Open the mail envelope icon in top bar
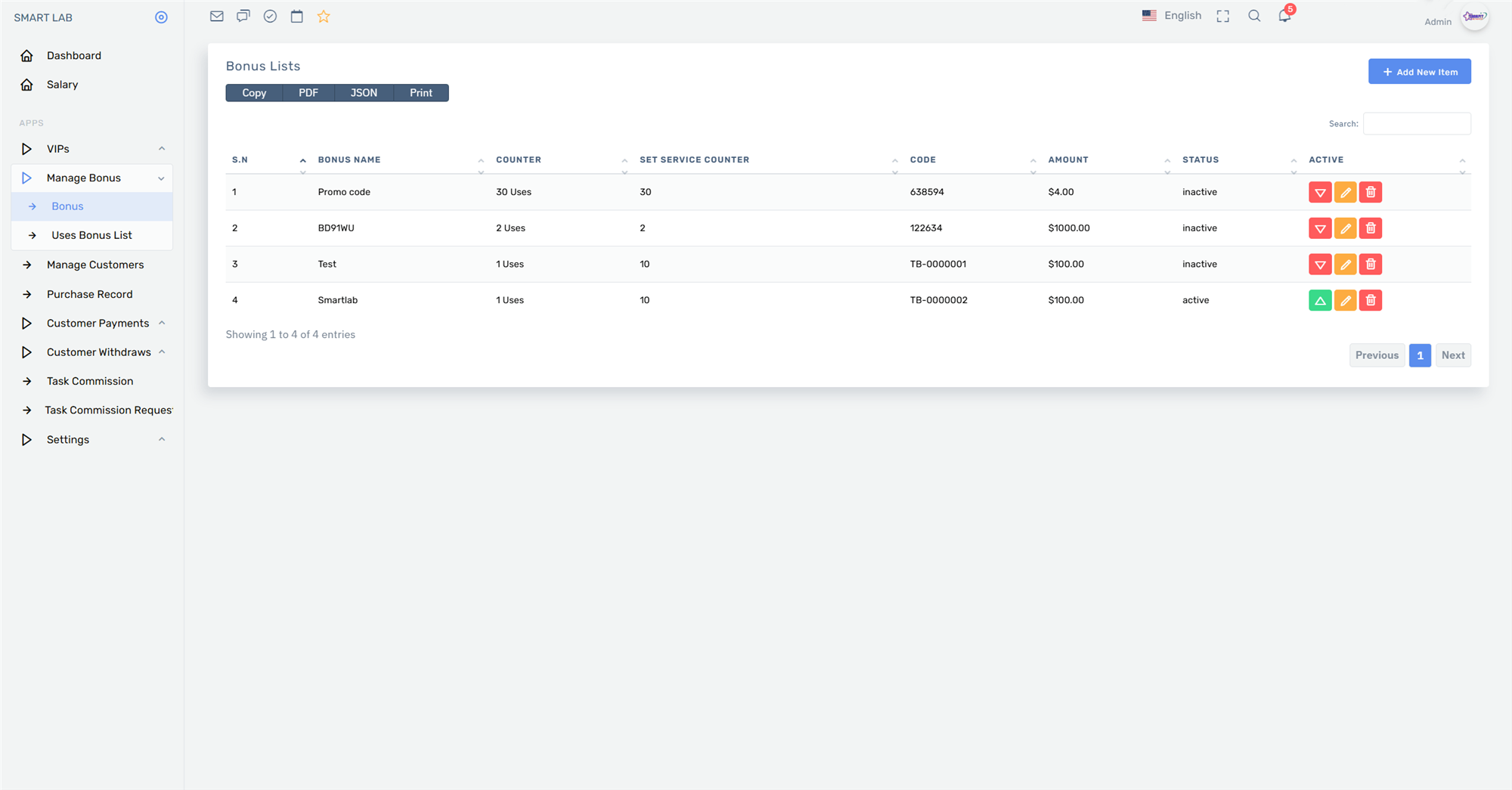This screenshot has height=790, width=1512. tap(217, 16)
